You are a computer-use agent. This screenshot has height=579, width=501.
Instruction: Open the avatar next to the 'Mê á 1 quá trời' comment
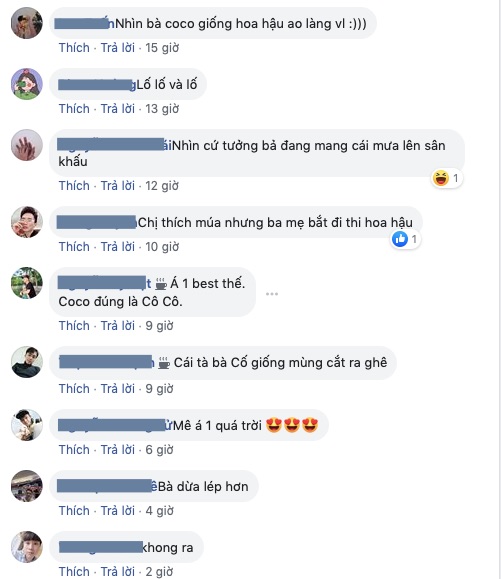click(27, 425)
